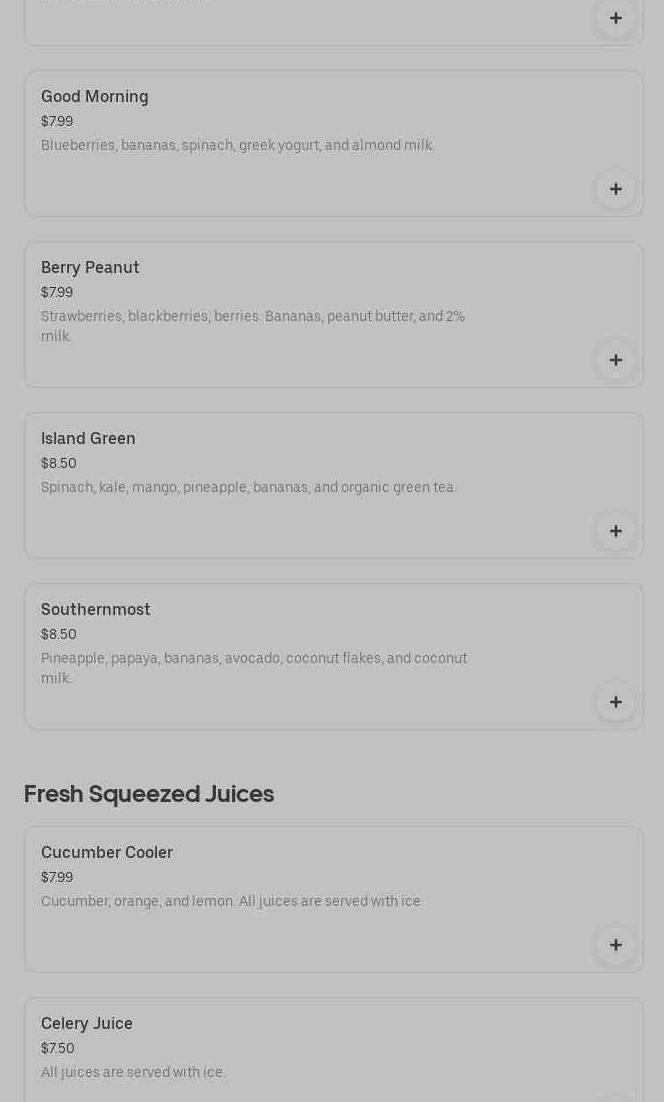View the Southernmost item title
This screenshot has height=1102, width=664.
coord(96,610)
